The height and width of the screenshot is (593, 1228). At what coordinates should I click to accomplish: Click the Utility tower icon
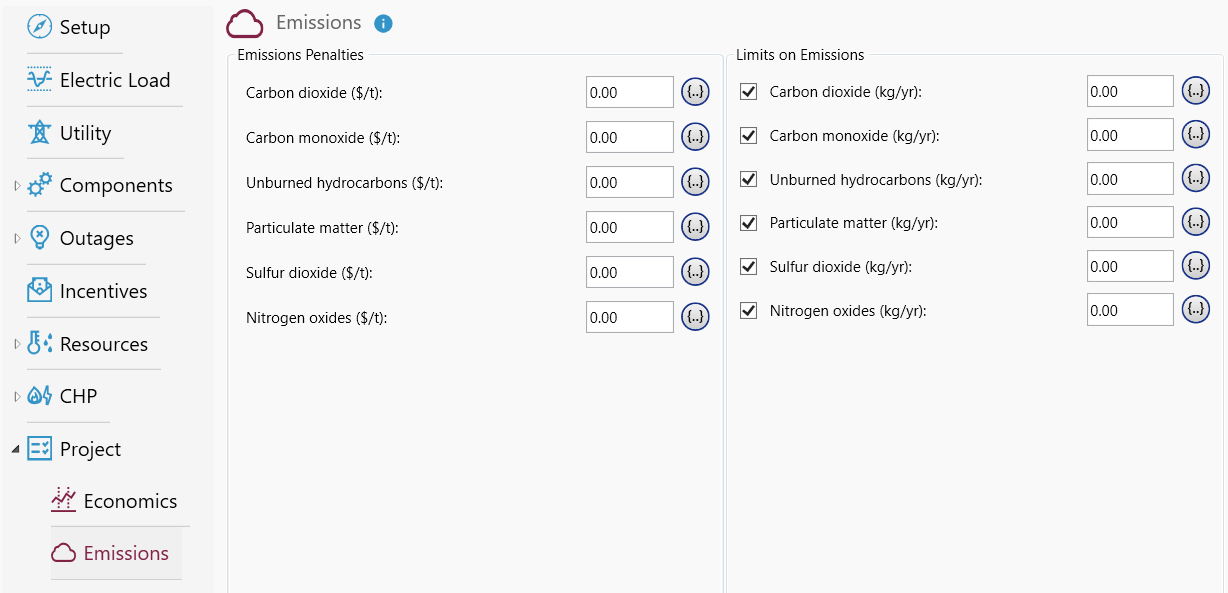(x=40, y=133)
